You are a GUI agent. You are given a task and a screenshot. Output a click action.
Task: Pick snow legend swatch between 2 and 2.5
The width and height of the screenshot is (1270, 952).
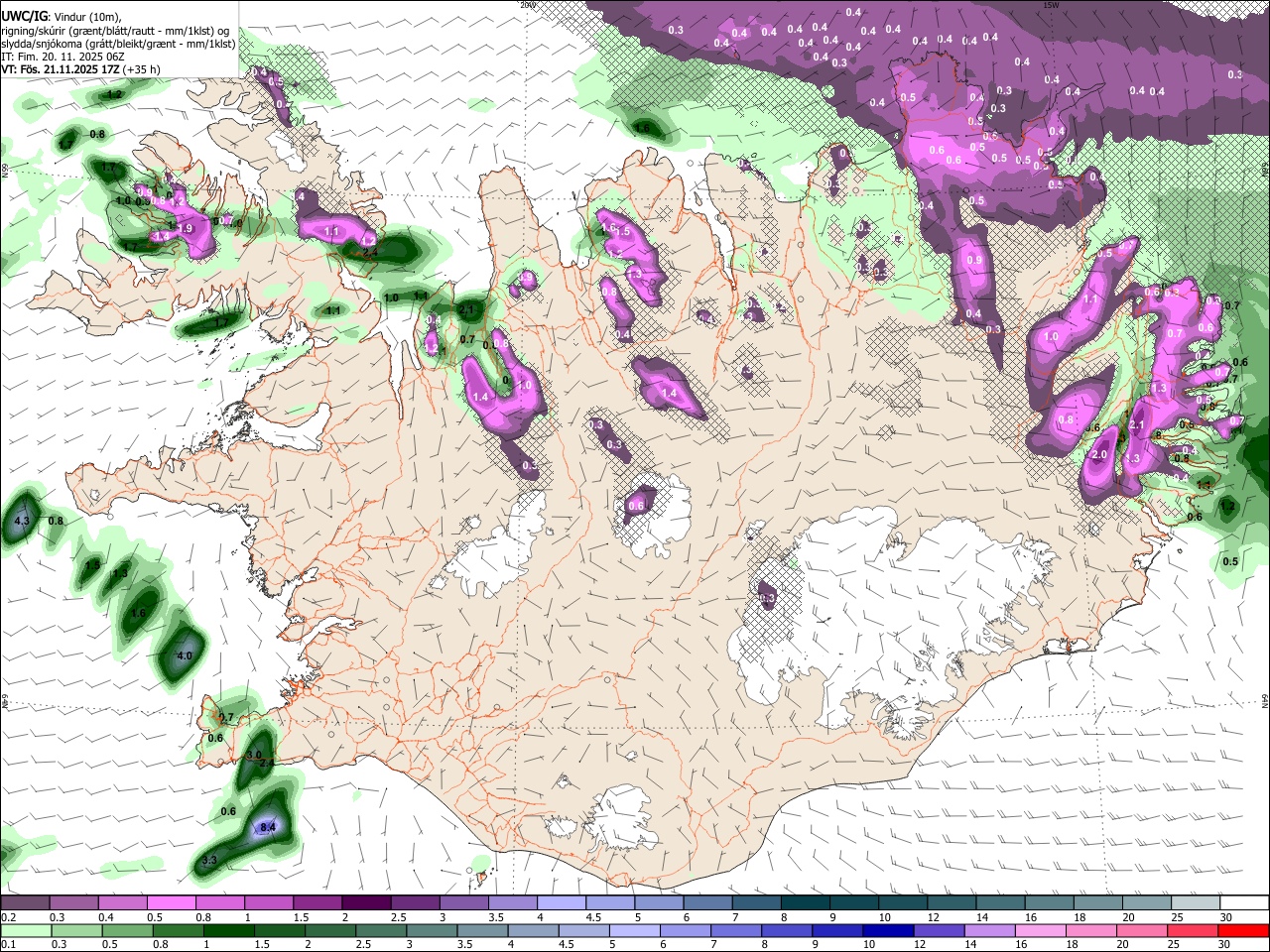point(366,903)
